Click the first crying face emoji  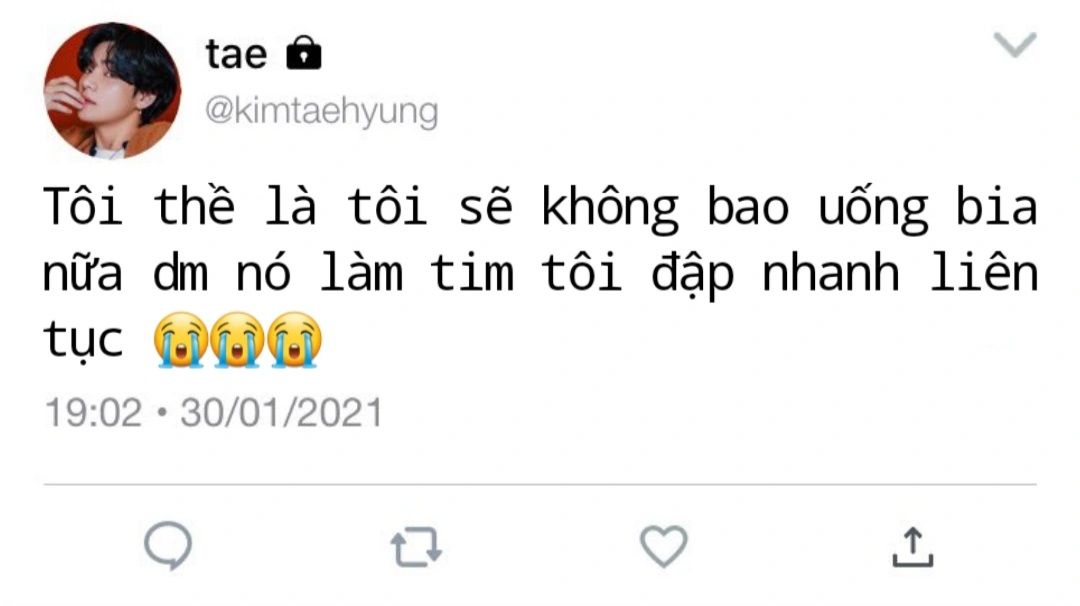[180, 339]
